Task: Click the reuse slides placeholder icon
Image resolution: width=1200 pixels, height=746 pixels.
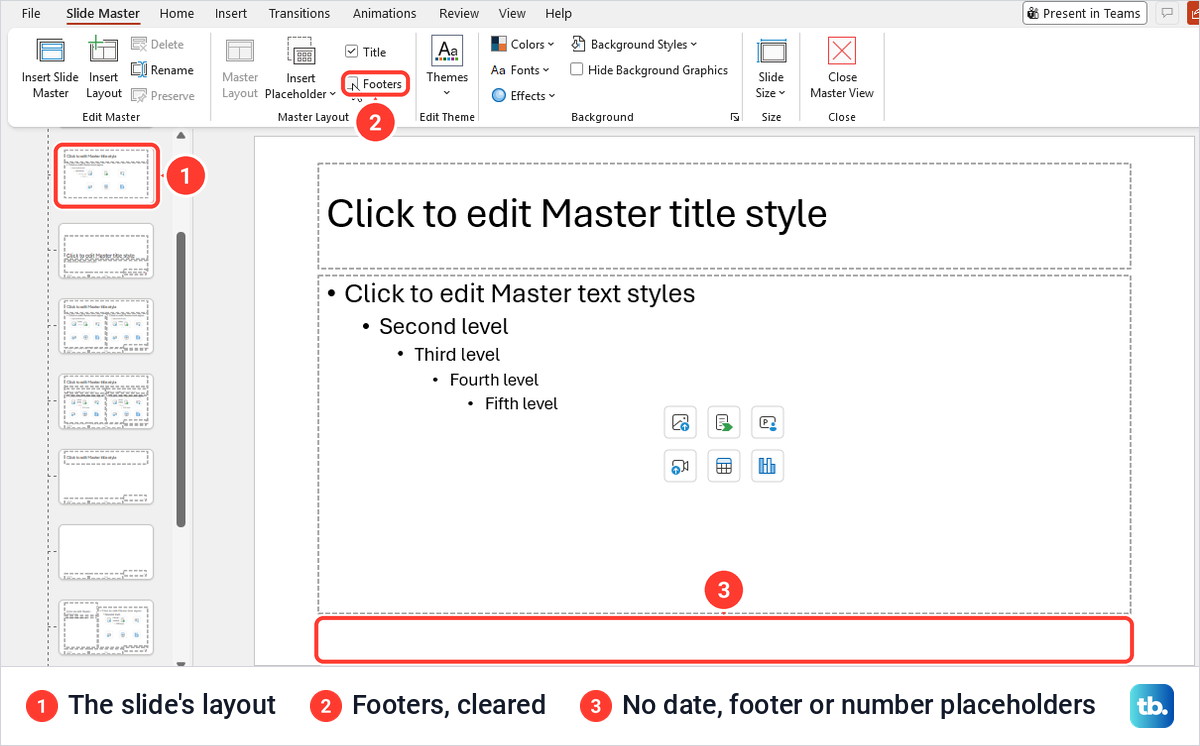Action: [724, 422]
